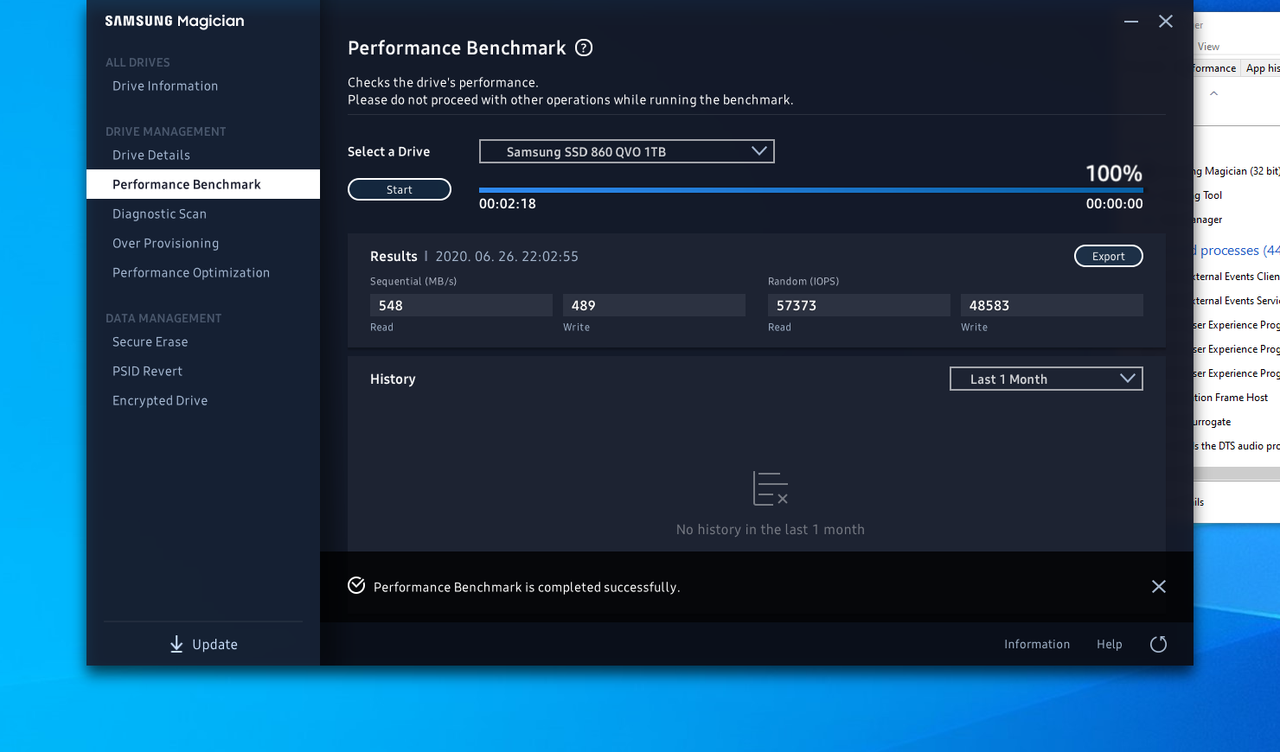Click the empty history list icon
The image size is (1280, 752).
coord(770,488)
